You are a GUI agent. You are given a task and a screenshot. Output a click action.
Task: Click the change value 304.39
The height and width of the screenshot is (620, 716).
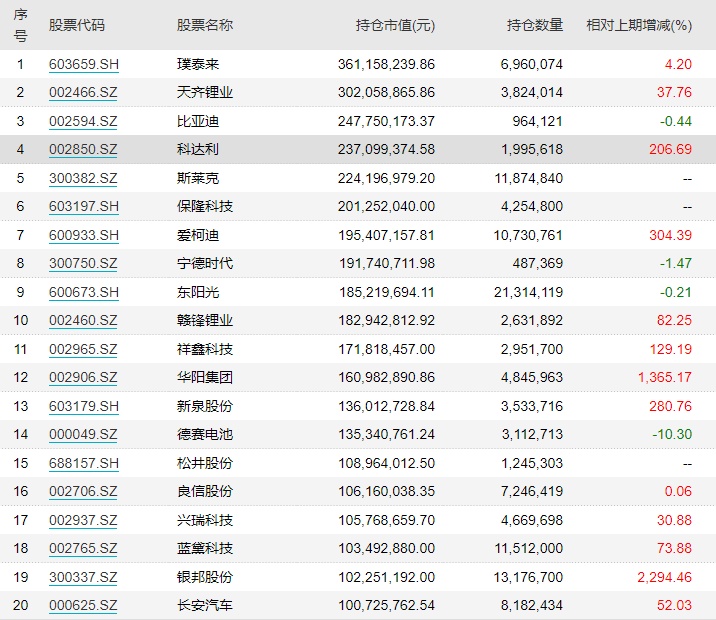click(x=670, y=235)
